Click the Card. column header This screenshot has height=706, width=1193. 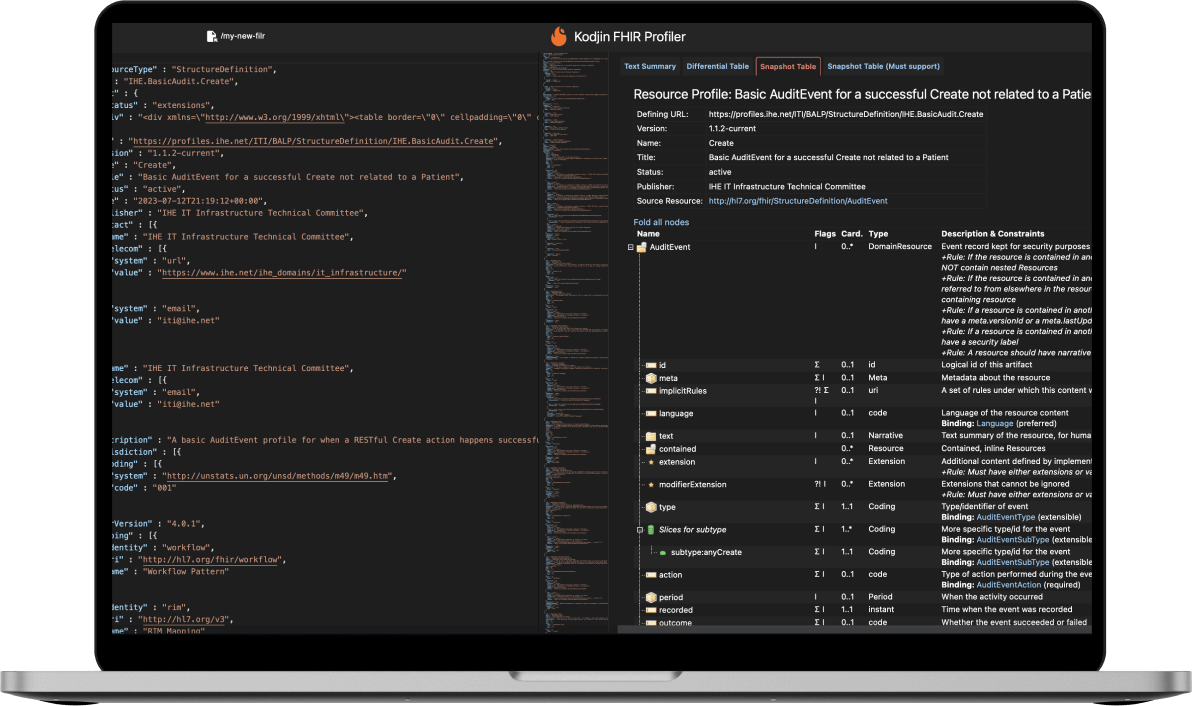[851, 234]
